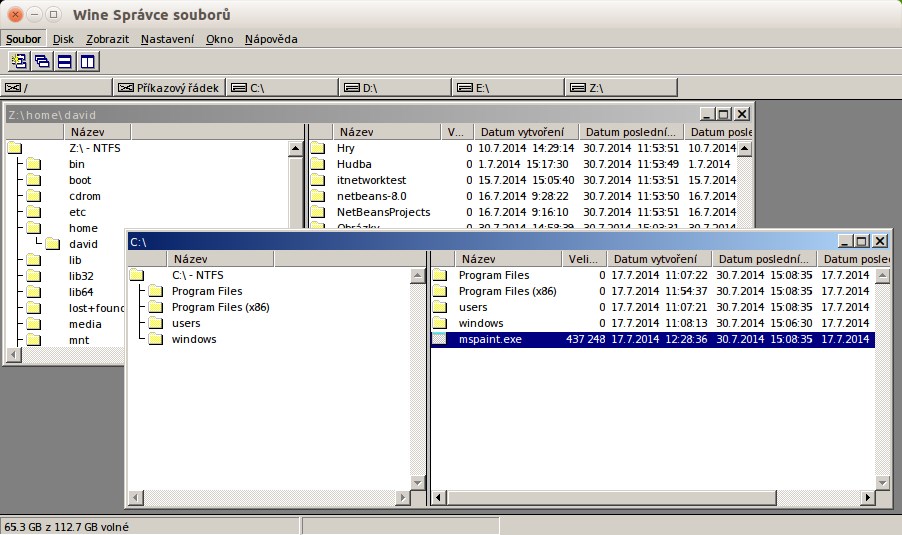902x535 pixels.
Task: Click the Tile Vertically toolbar icon
Action: coord(88,62)
